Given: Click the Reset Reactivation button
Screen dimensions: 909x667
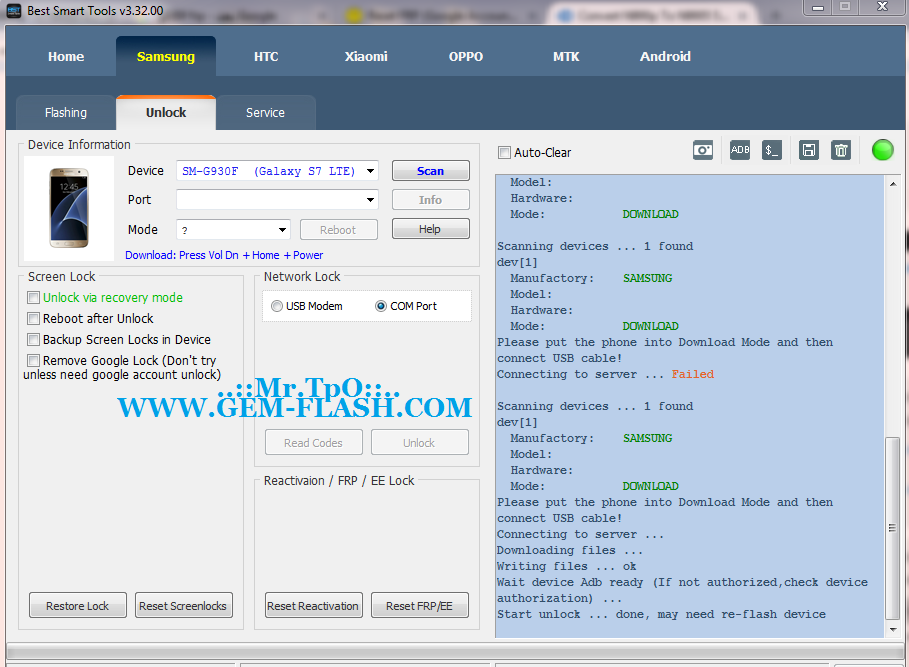Looking at the screenshot, I should tap(314, 606).
